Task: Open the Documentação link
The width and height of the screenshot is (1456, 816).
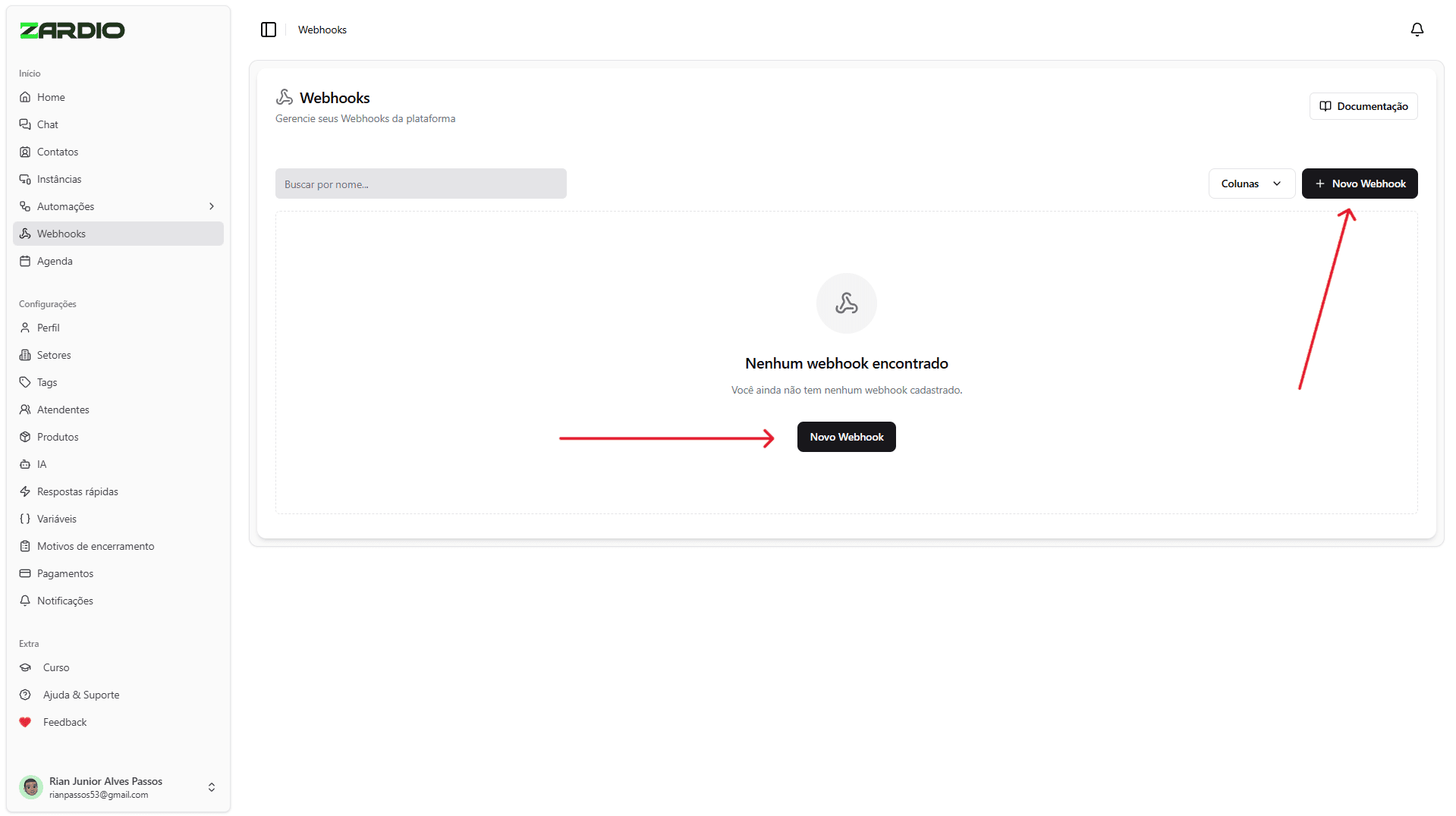Action: (1363, 105)
